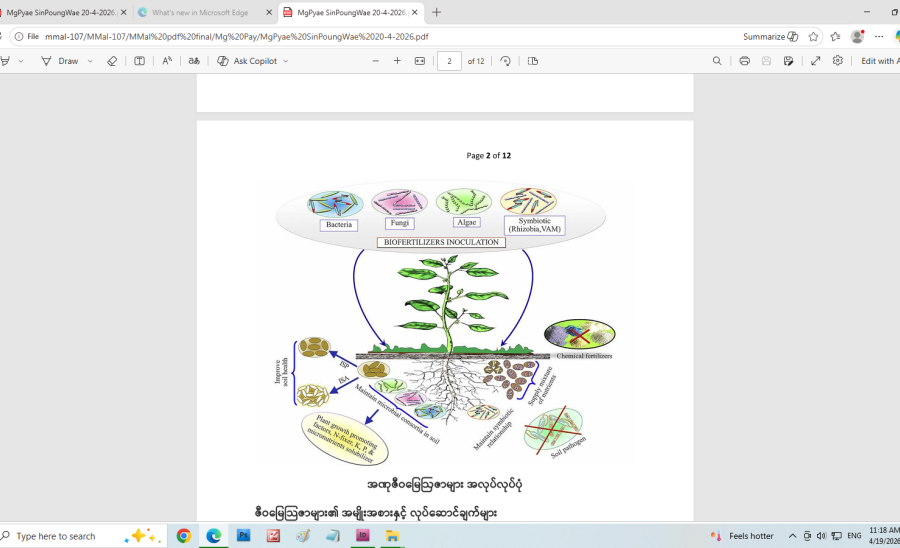Launch Google Chrome from the taskbar
This screenshot has width=900, height=548.
[184, 536]
